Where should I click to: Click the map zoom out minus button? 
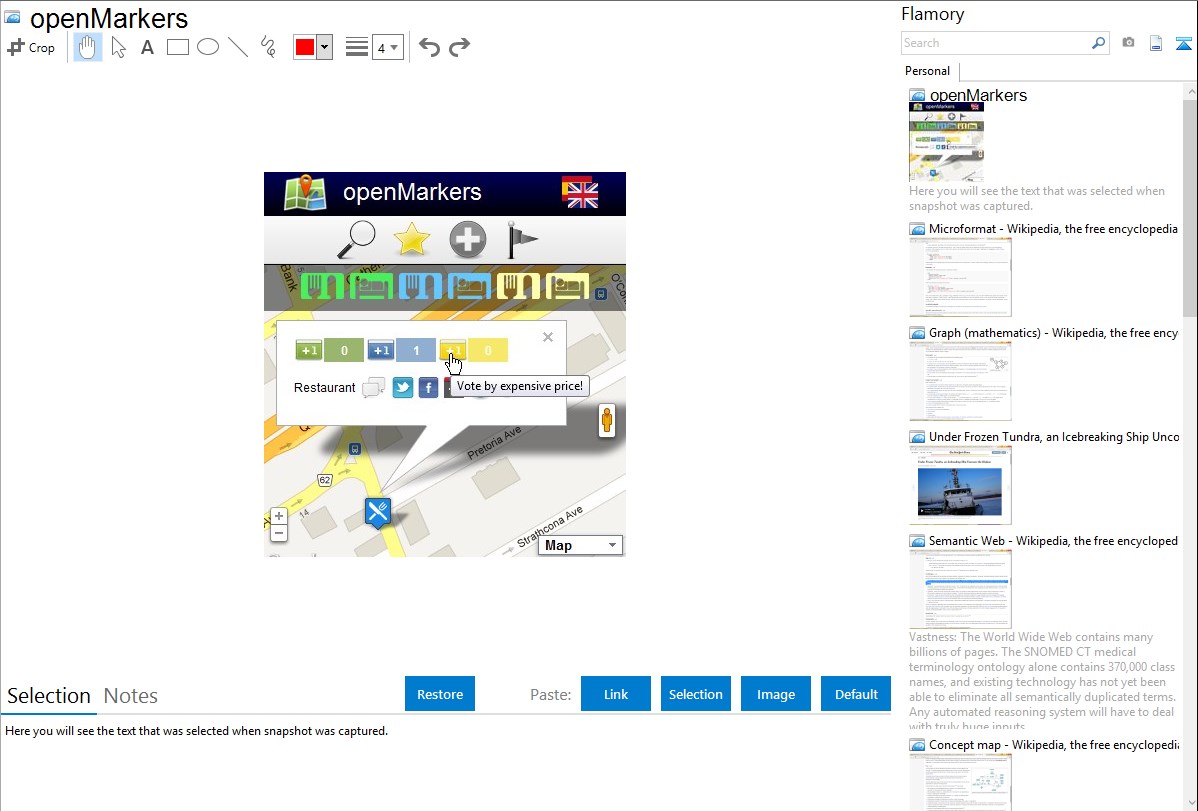[279, 533]
